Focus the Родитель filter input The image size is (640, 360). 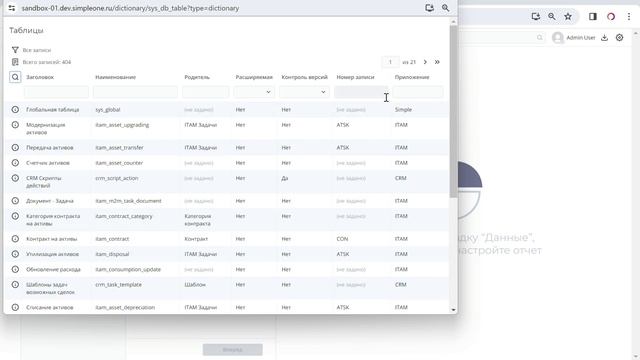pos(205,92)
